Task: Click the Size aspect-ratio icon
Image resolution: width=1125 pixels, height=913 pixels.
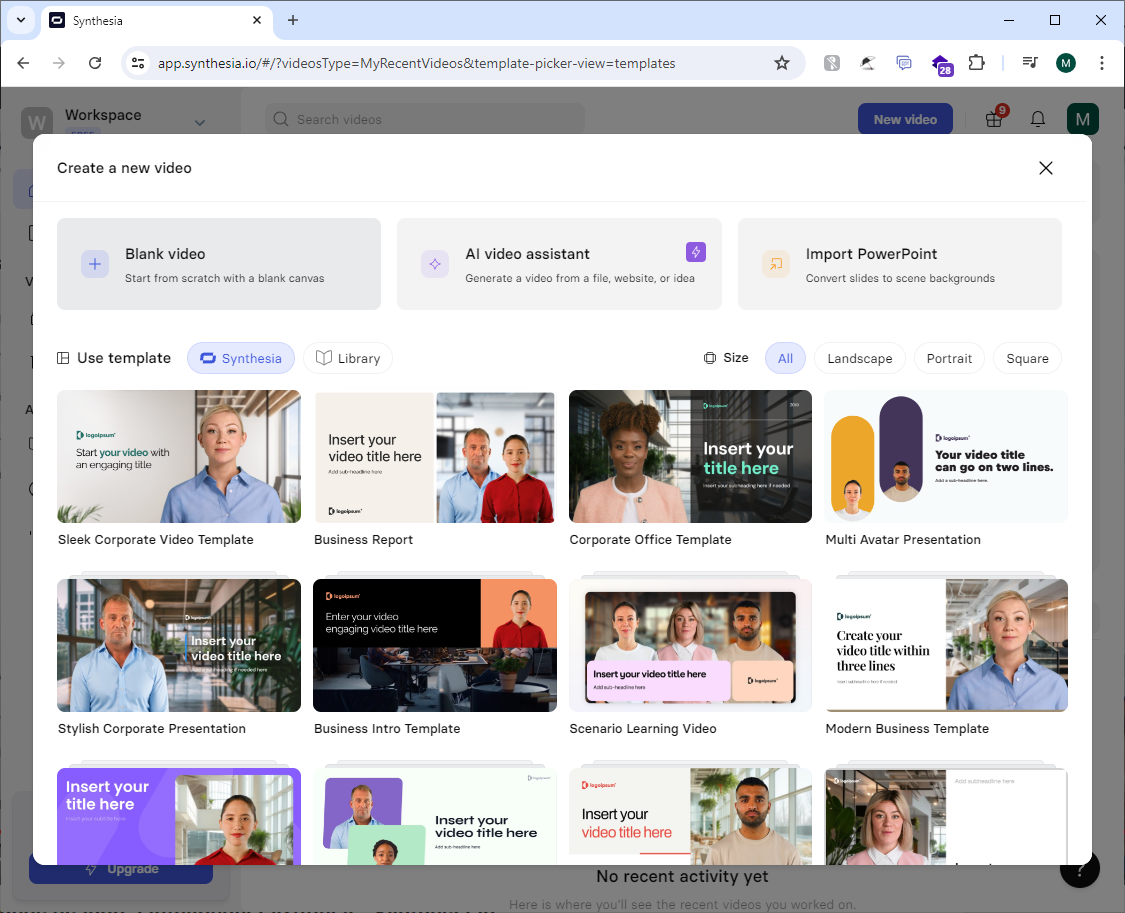Action: tap(710, 358)
